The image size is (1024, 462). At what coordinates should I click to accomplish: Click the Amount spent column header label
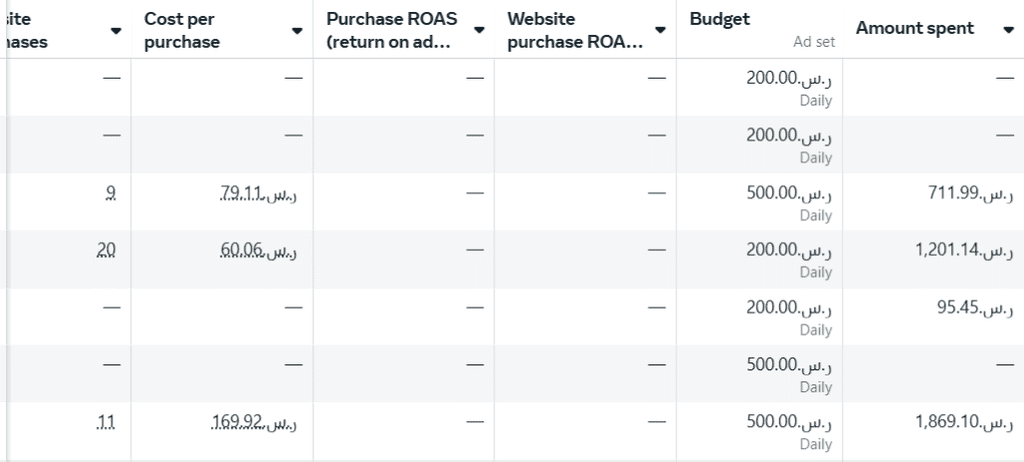point(914,29)
